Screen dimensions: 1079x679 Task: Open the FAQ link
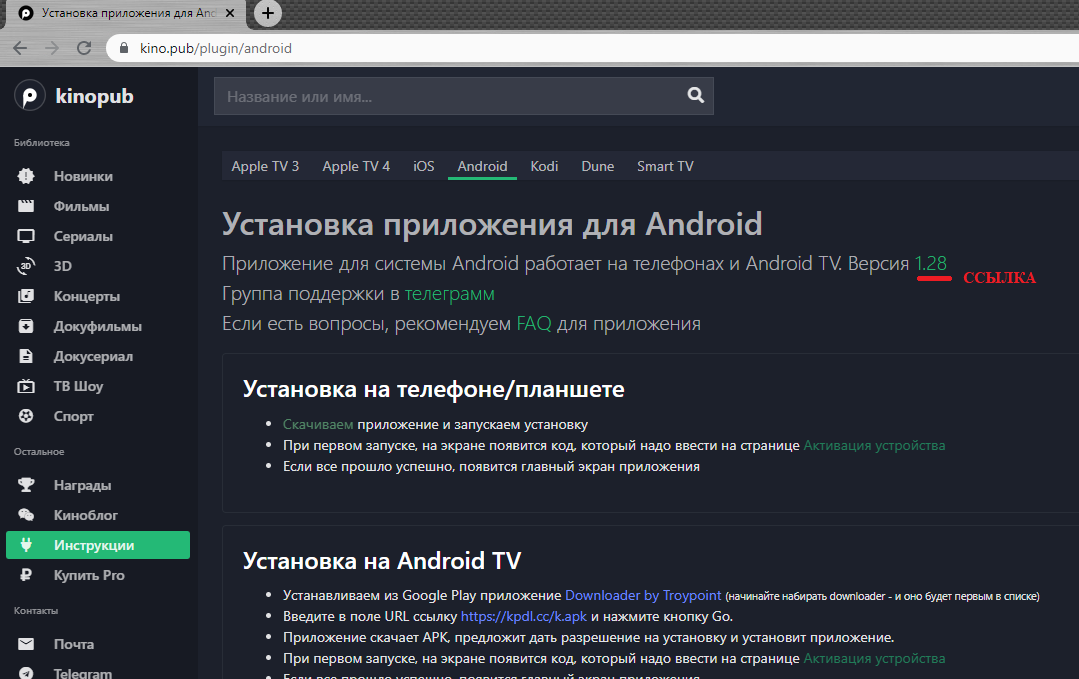pyautogui.click(x=534, y=323)
